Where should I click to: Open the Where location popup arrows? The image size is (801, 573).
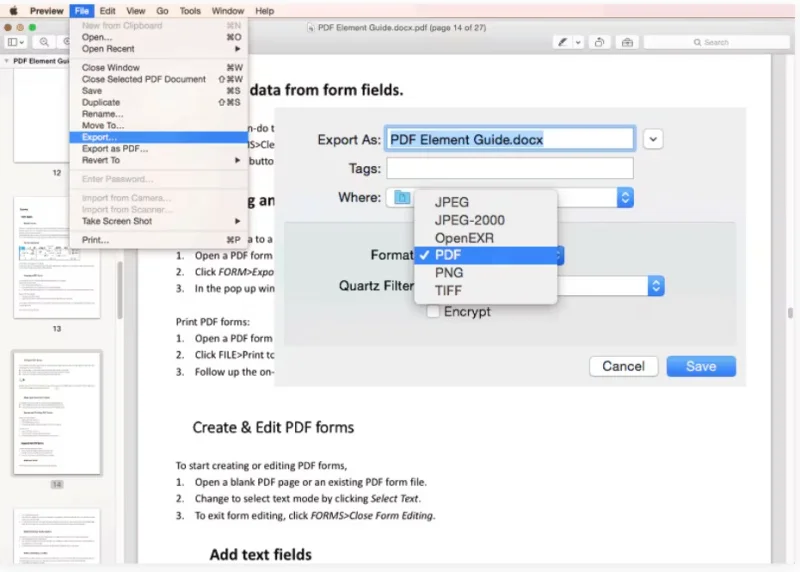[625, 198]
